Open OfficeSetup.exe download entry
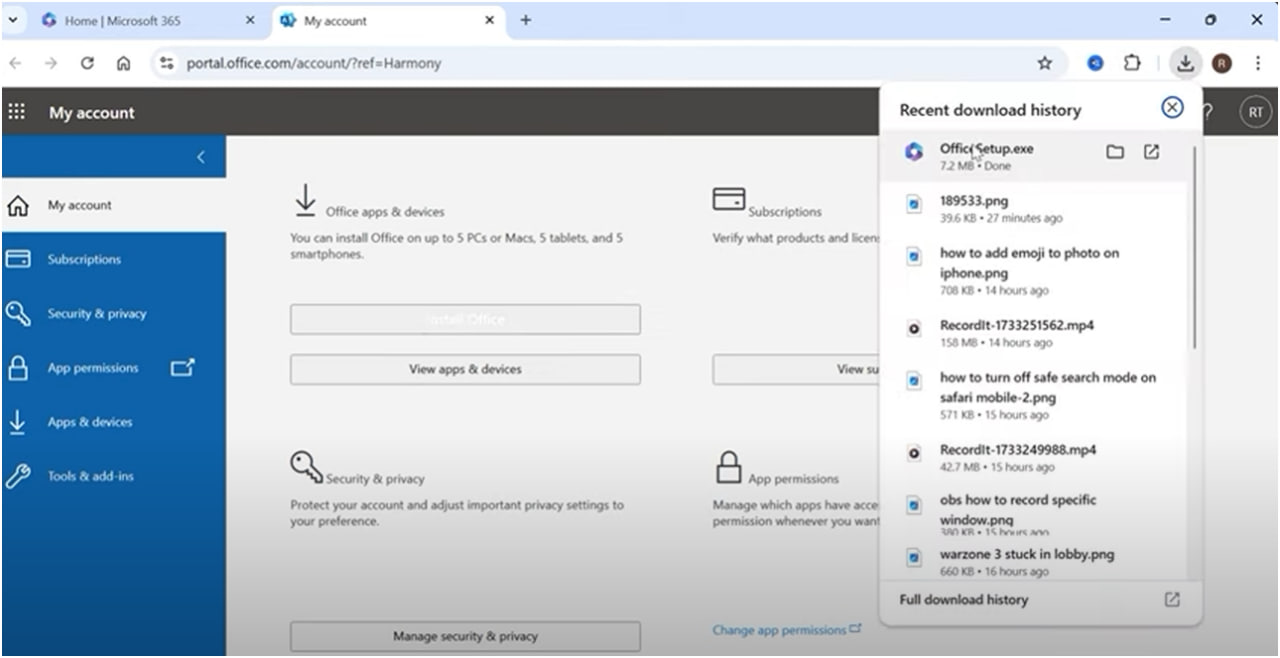1280x658 pixels. click(1035, 156)
